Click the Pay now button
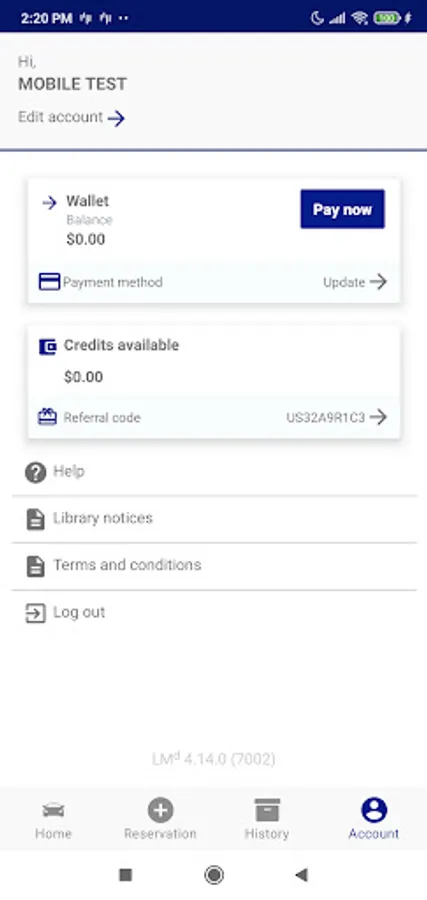This screenshot has height=900, width=427. (x=343, y=210)
